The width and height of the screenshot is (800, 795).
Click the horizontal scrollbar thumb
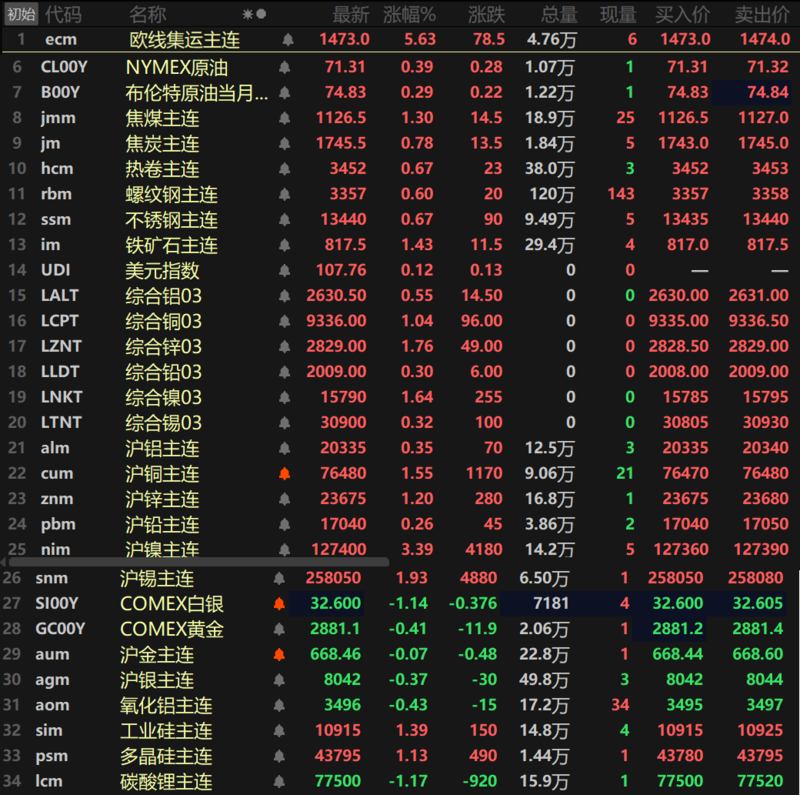tap(199, 562)
